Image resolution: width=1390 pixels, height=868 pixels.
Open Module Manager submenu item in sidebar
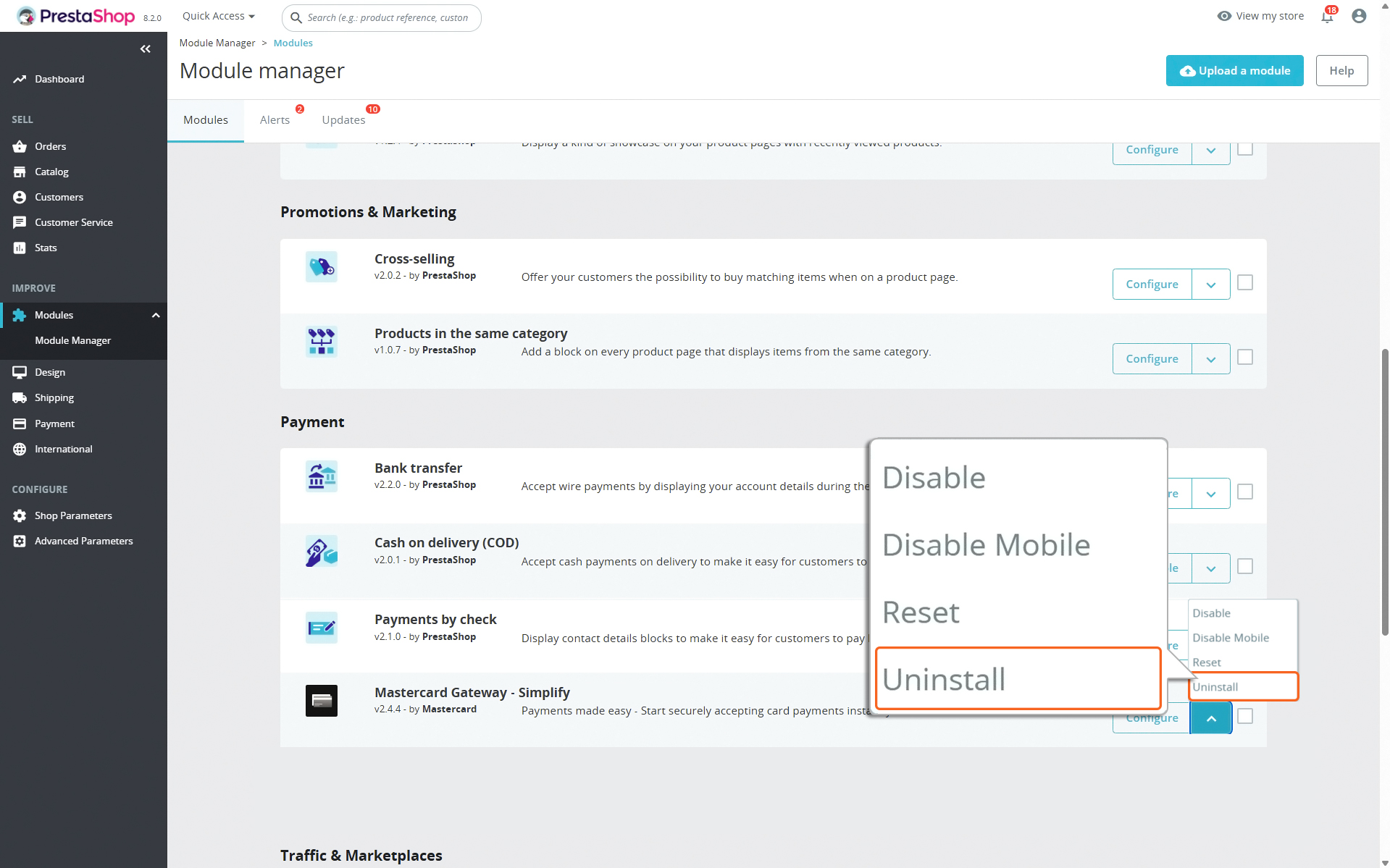pyautogui.click(x=72, y=340)
